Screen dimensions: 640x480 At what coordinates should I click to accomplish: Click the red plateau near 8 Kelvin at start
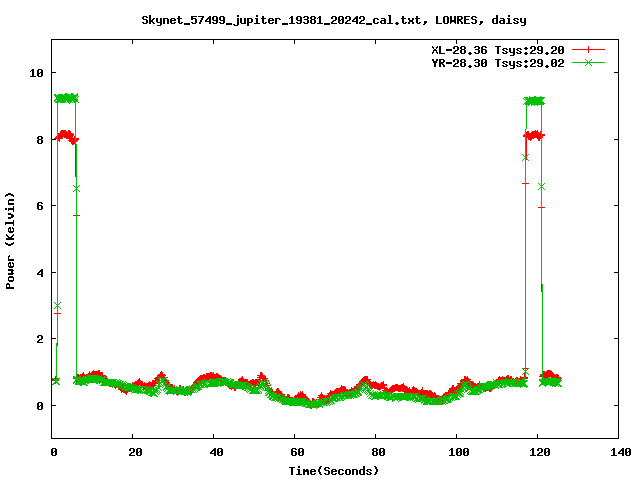(x=66, y=137)
